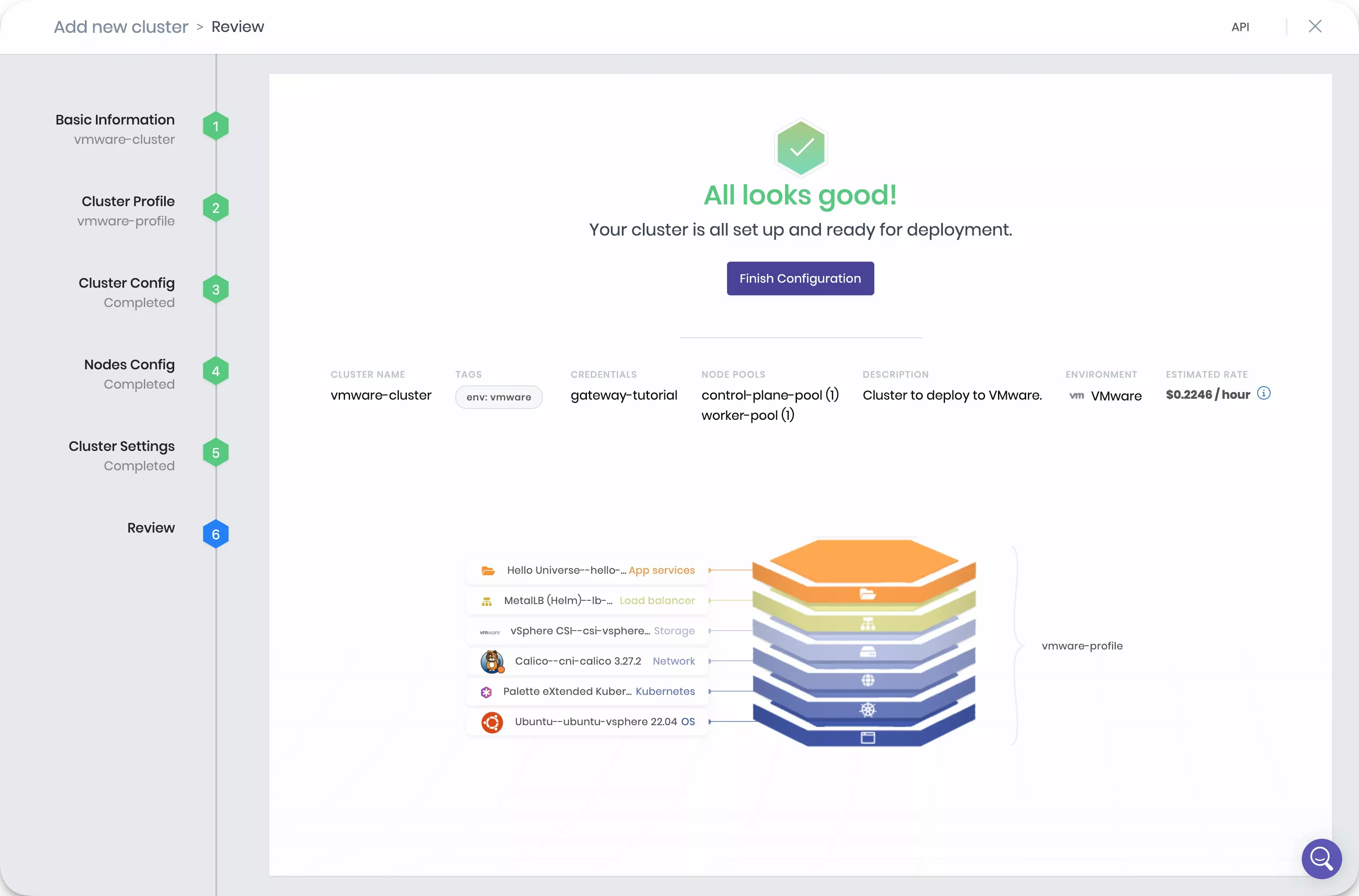
Task: Click the gateway-tutorial credentials value
Action: 624,395
